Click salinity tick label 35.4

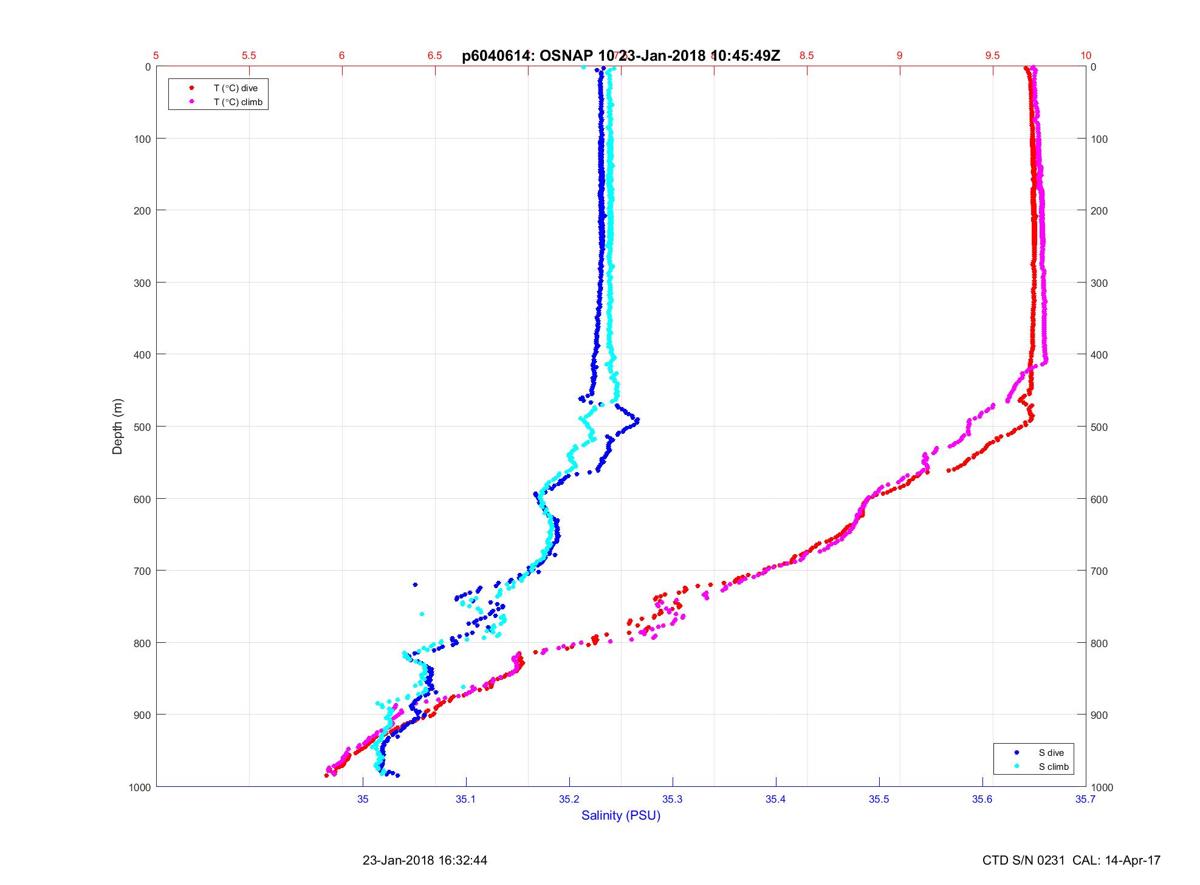(776, 799)
